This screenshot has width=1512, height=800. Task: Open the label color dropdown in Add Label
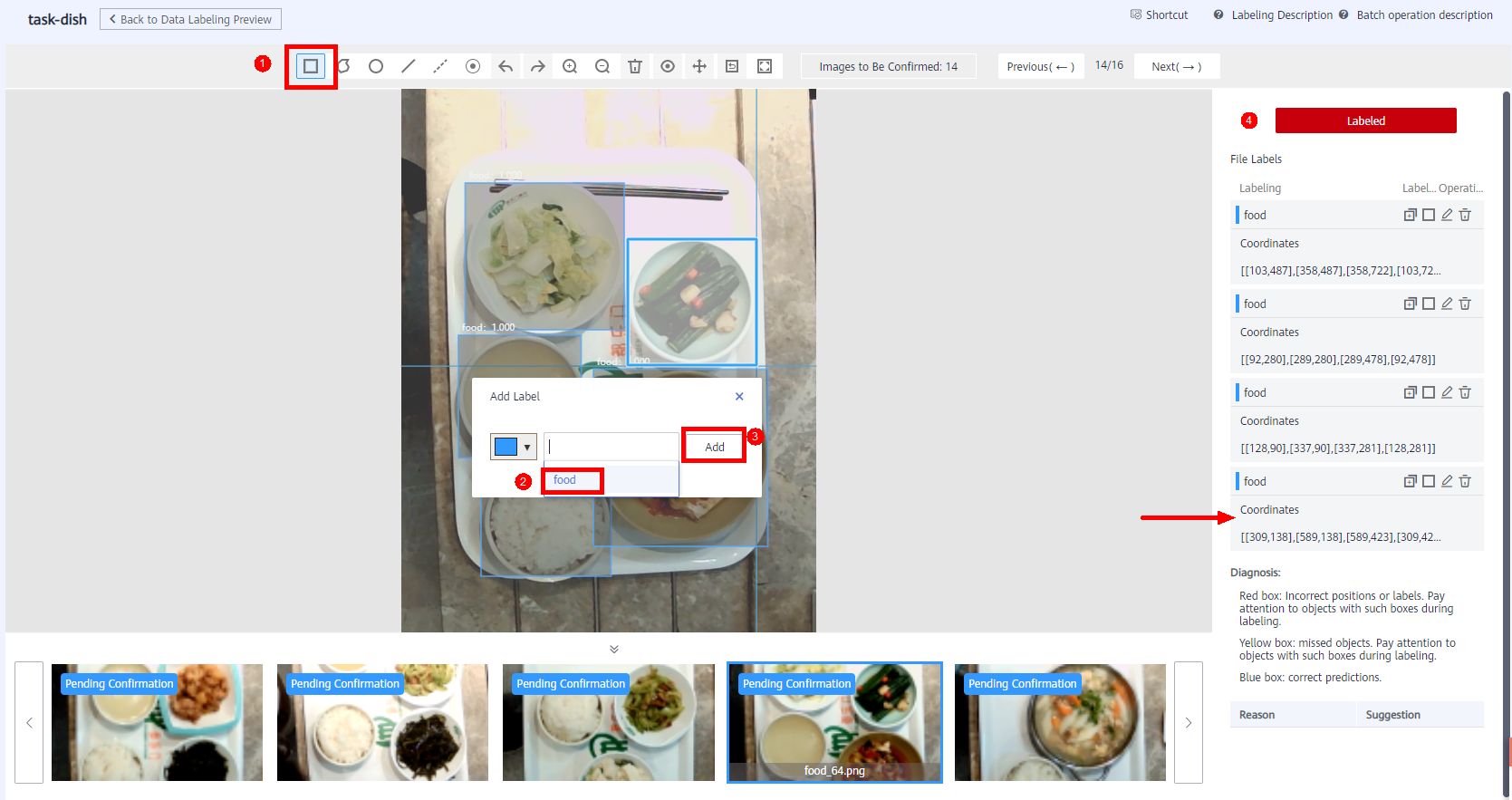click(514, 447)
